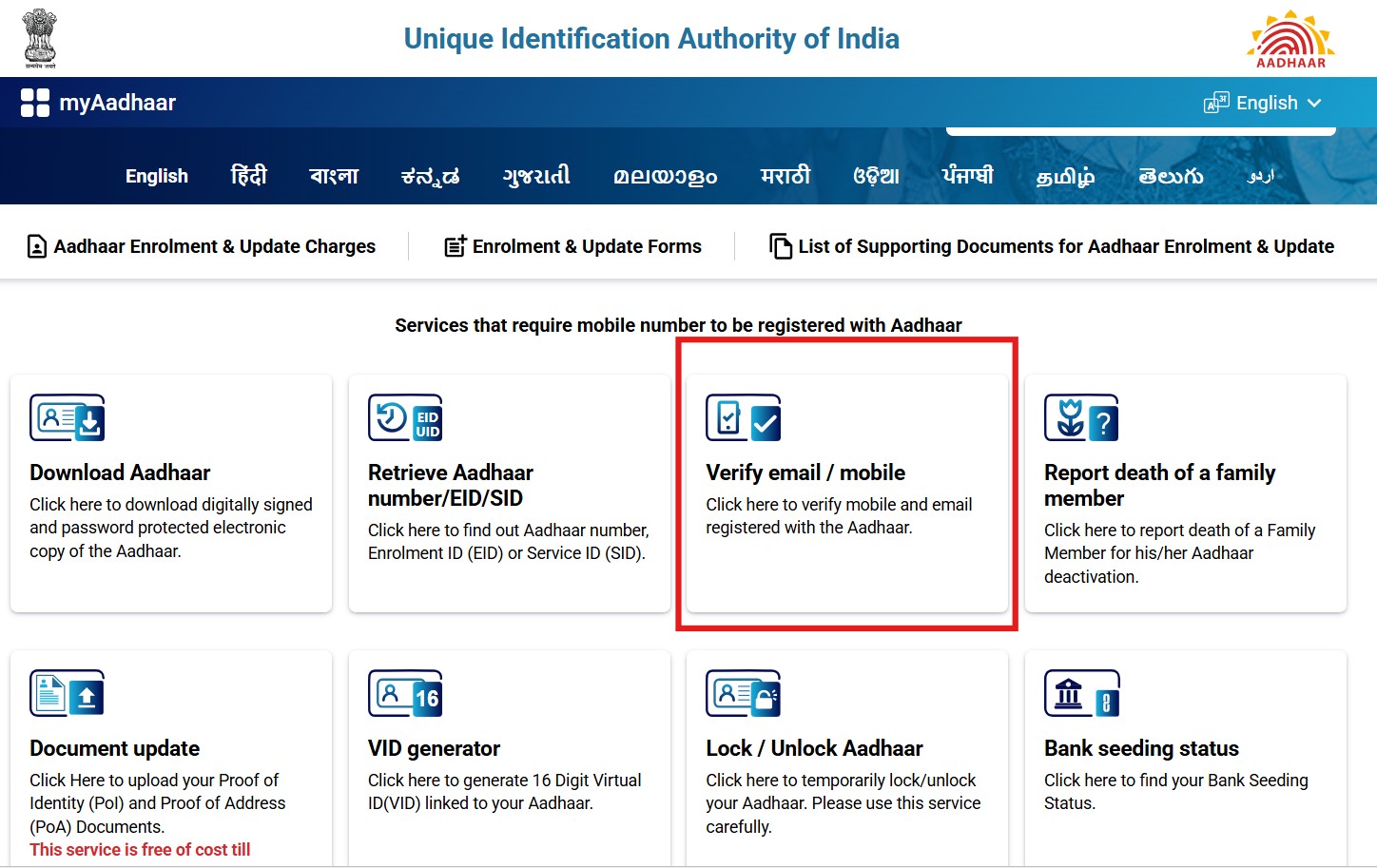1377x868 pixels.
Task: Select the Bank seeding status bank icon
Action: click(x=1081, y=693)
